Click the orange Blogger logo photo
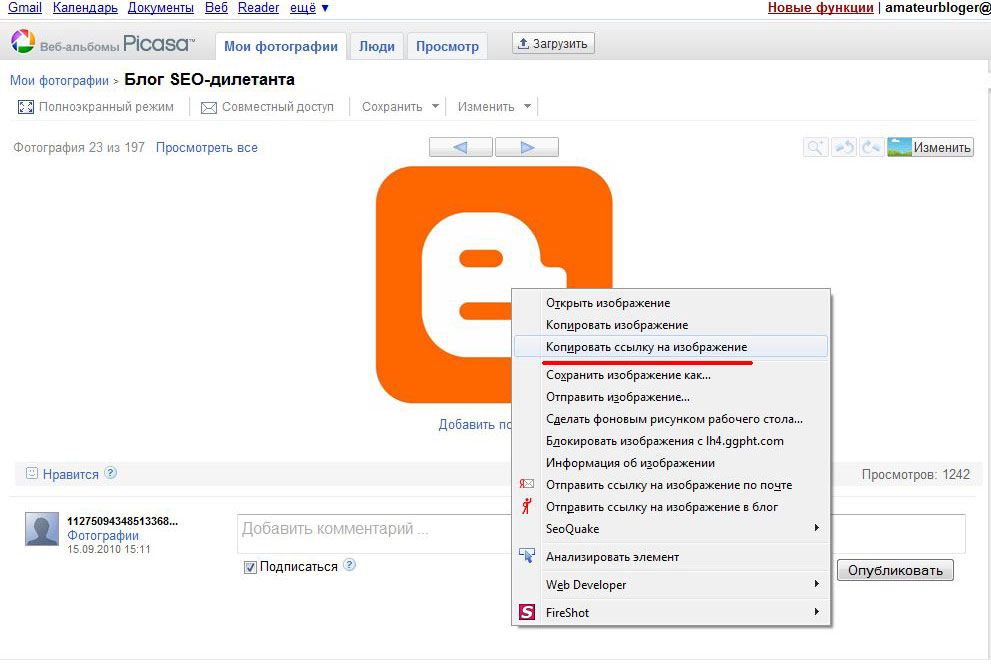 coord(494,284)
